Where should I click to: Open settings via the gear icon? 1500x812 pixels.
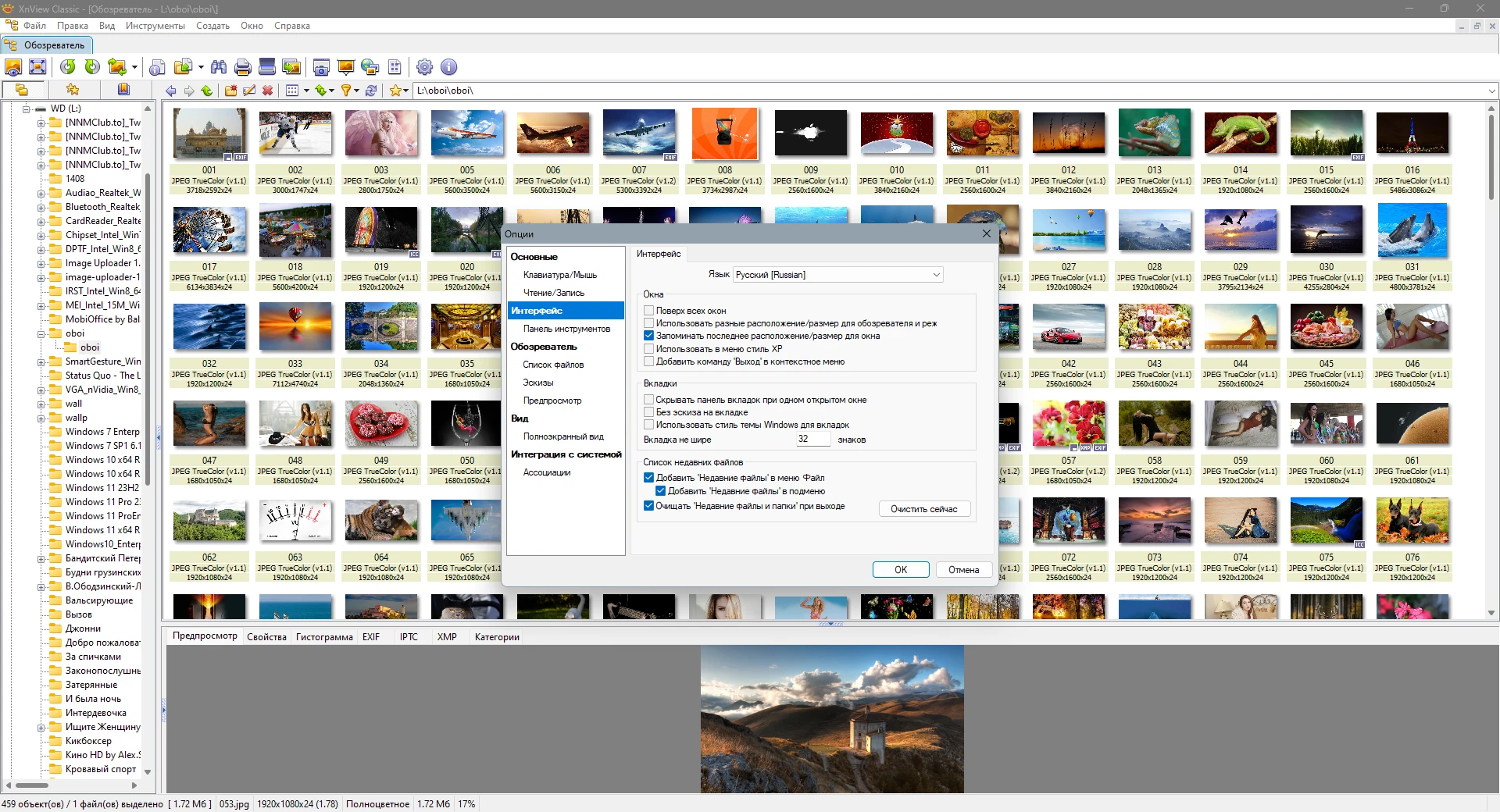(x=424, y=67)
